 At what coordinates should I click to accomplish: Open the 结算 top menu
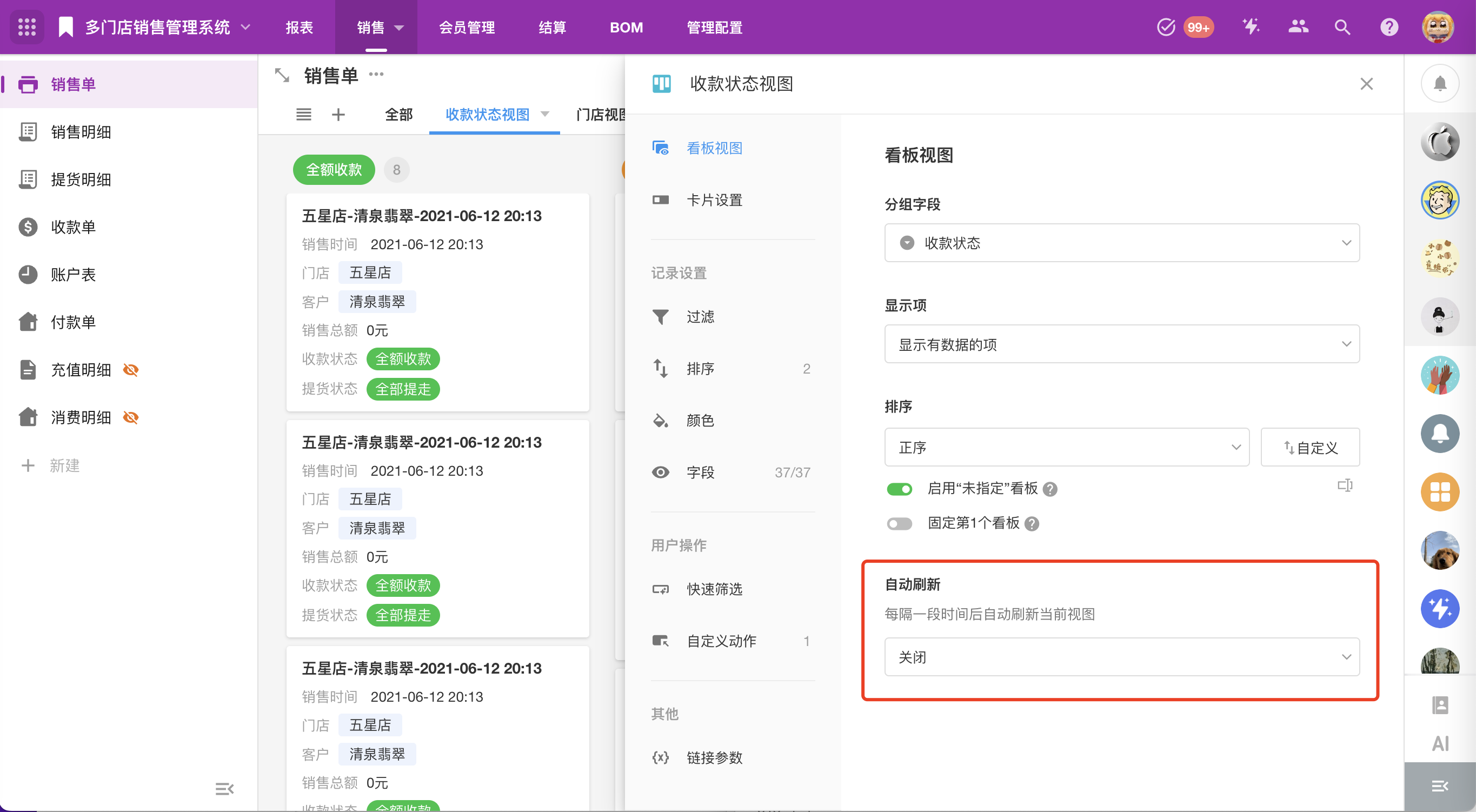pyautogui.click(x=553, y=28)
